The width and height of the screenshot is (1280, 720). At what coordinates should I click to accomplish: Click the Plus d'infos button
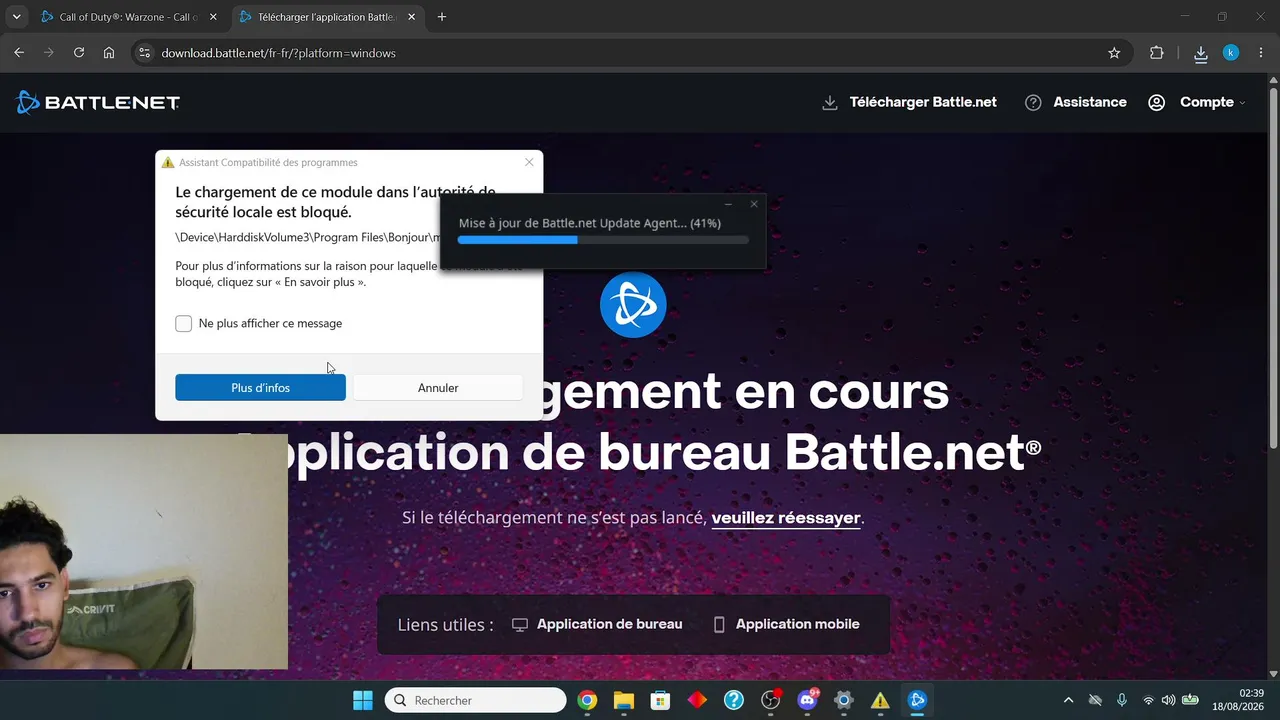(260, 387)
